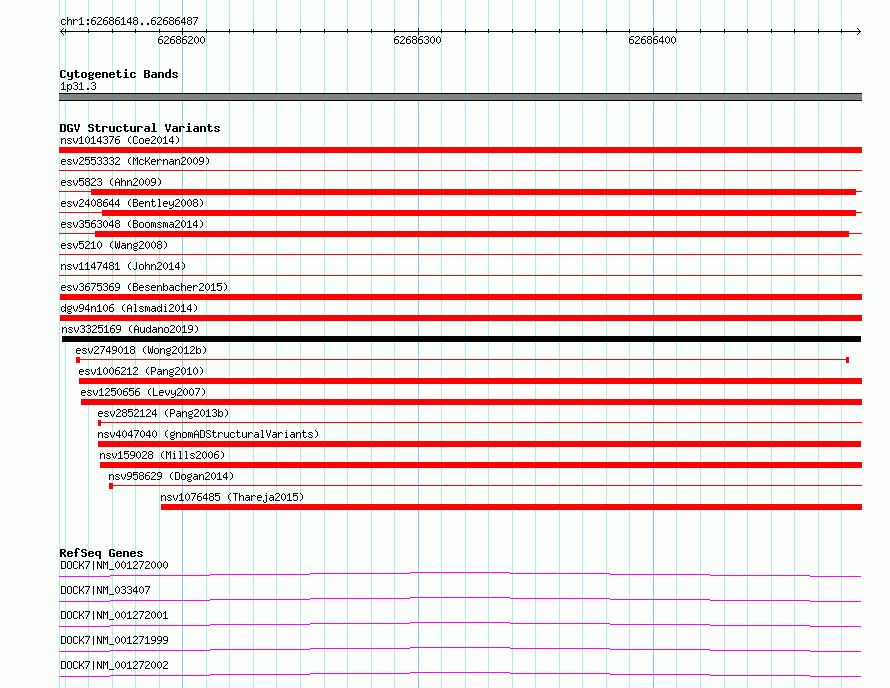Viewport: 890px width, 688px height.
Task: Select variant label esv5210 (Wang2008)
Action: point(114,245)
